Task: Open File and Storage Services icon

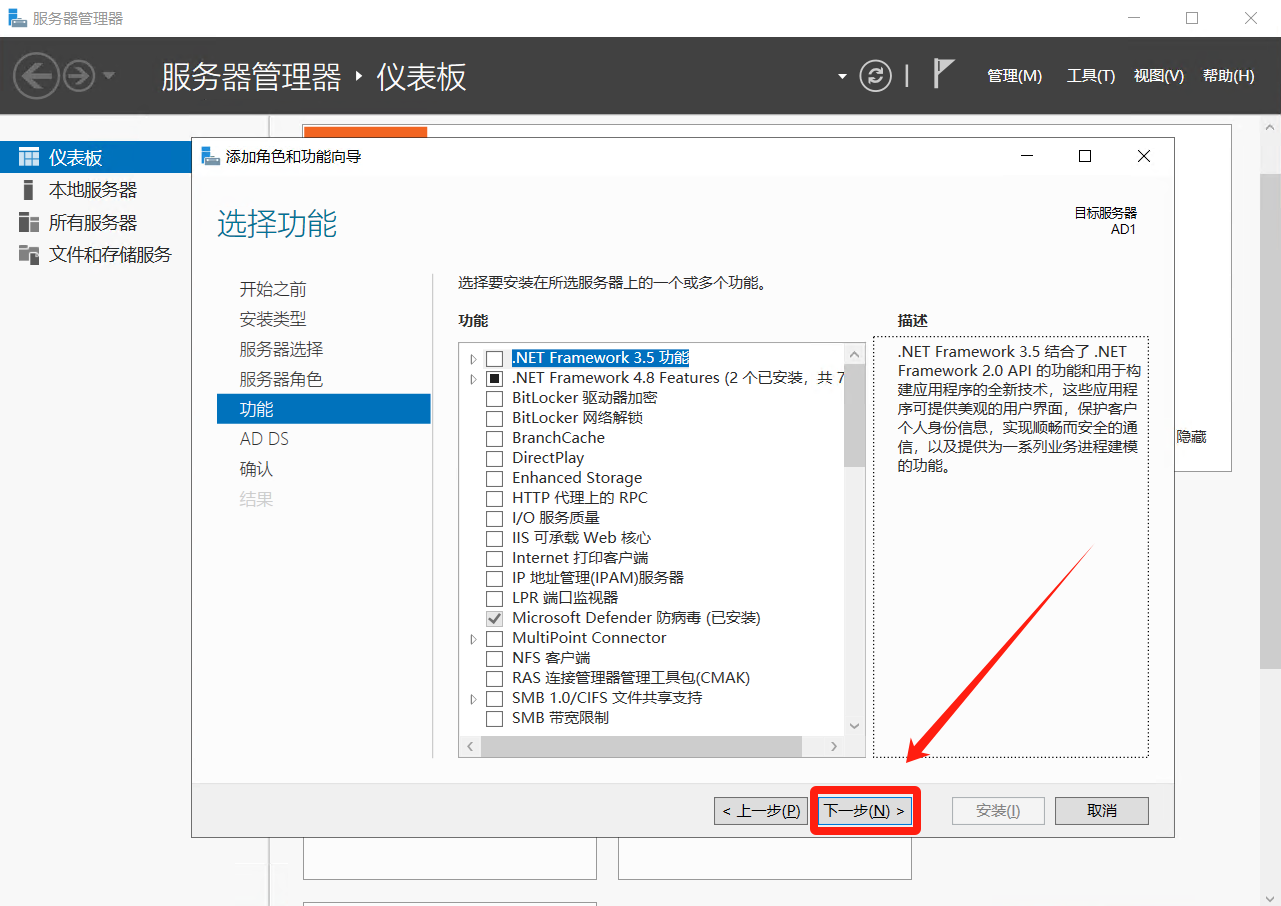Action: (29, 254)
